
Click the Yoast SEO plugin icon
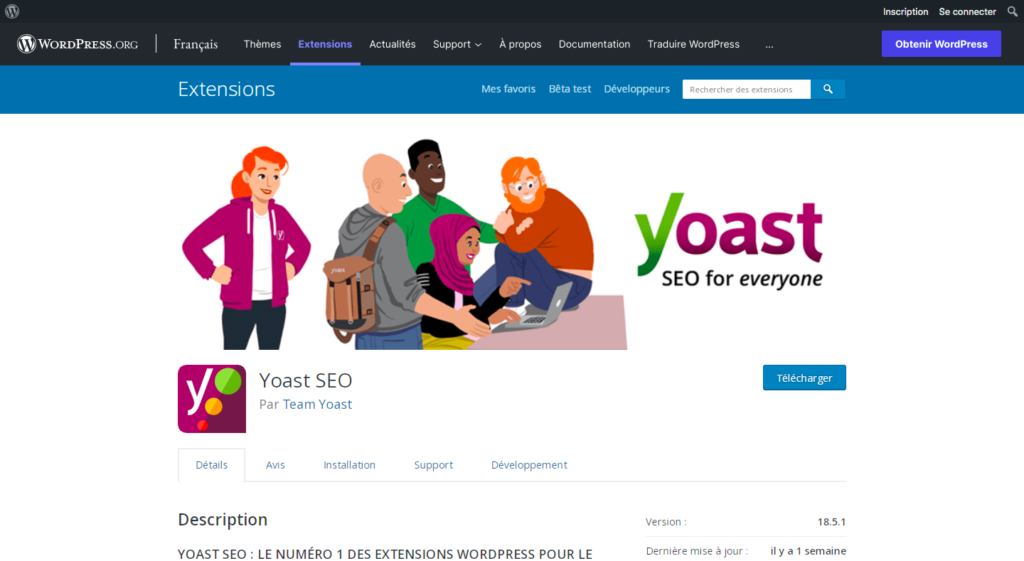pyautogui.click(x=212, y=398)
